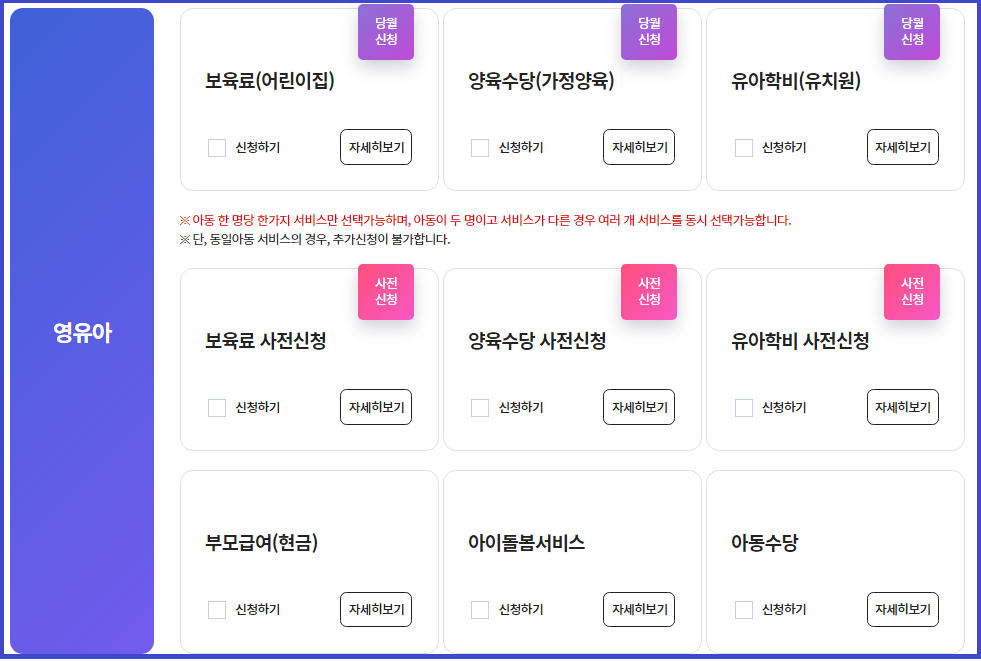Check 신청하기 for 양육수당(가정양육)
The image size is (981, 661).
(x=479, y=147)
